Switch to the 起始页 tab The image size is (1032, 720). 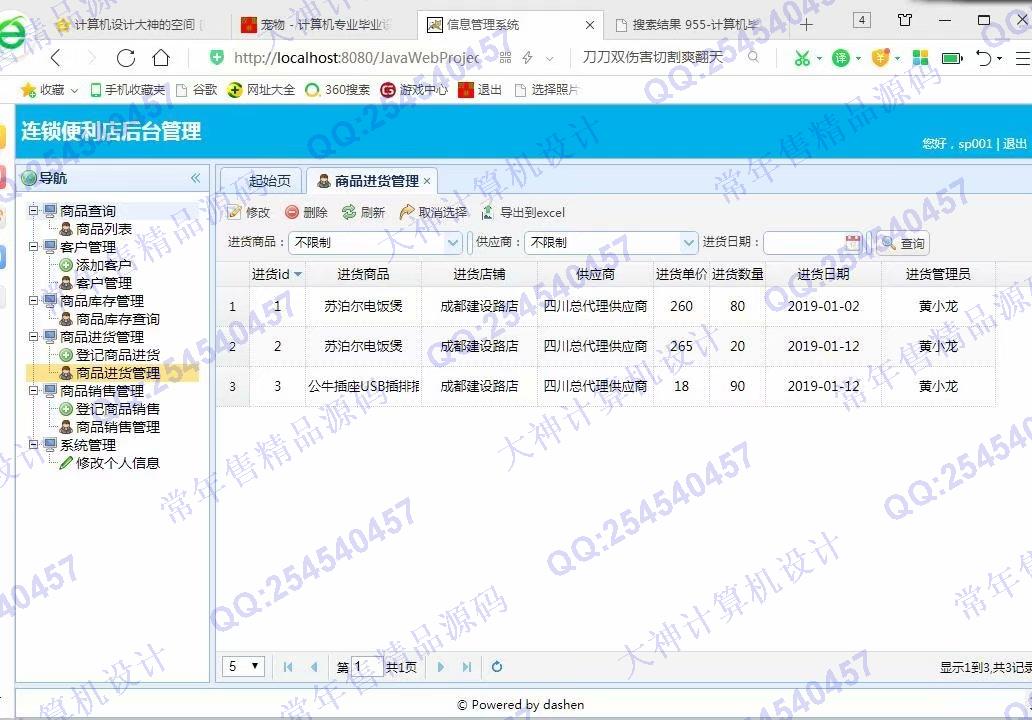pyautogui.click(x=269, y=181)
